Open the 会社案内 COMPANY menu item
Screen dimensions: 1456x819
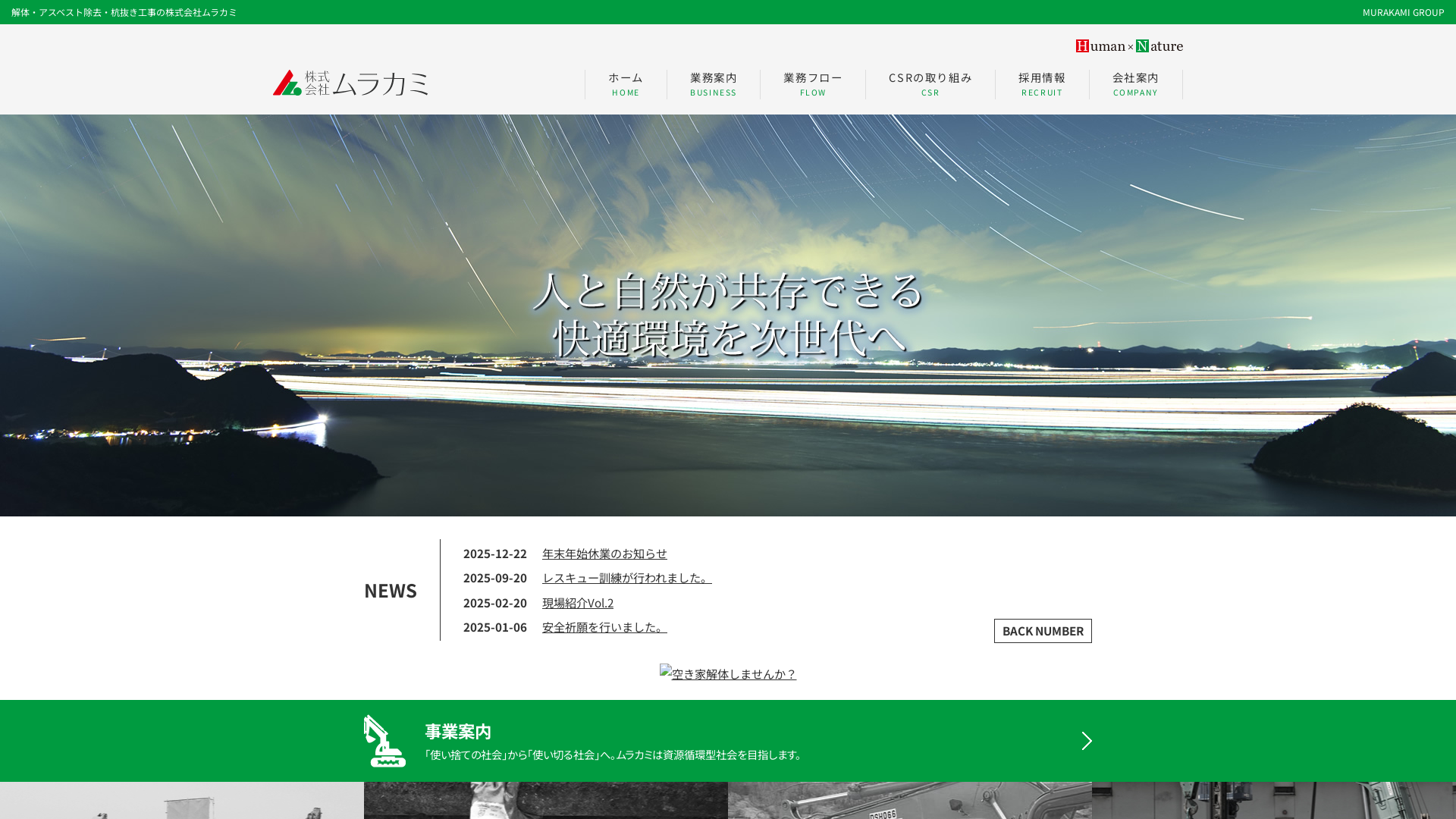[1135, 83]
